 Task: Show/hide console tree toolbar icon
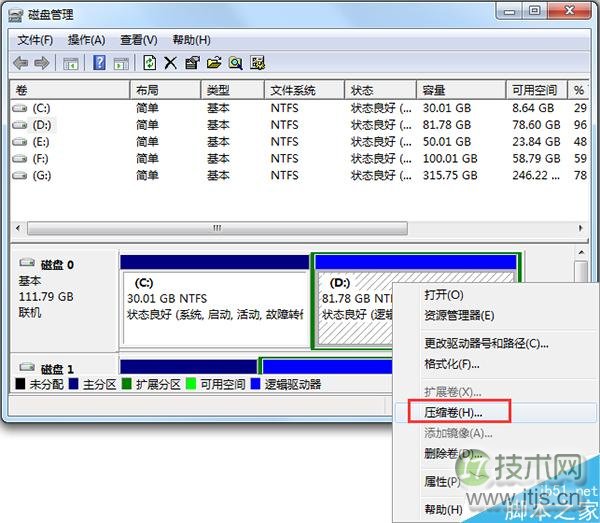[x=70, y=63]
